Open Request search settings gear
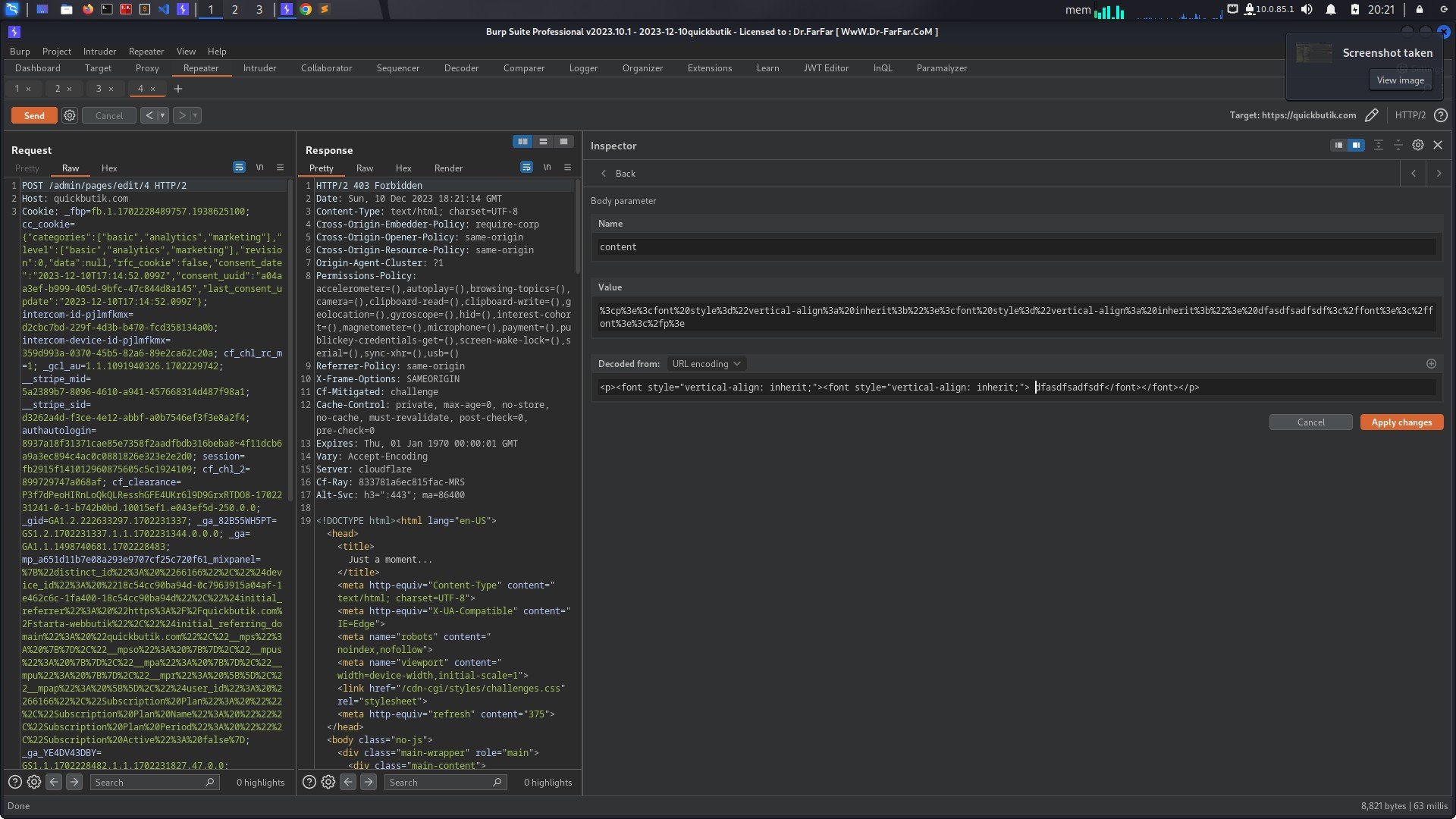 pyautogui.click(x=34, y=782)
